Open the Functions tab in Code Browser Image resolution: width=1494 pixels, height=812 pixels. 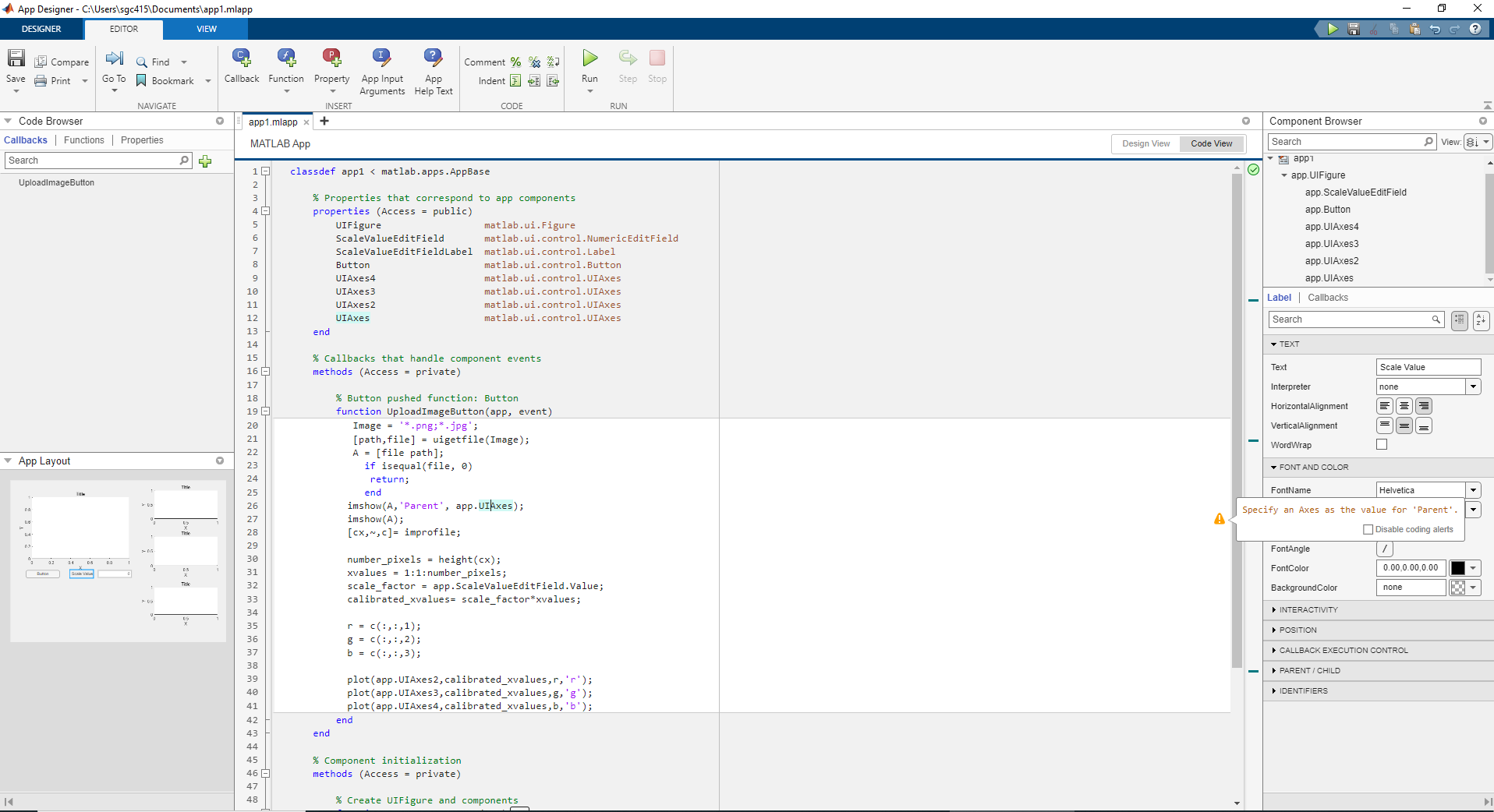[83, 140]
